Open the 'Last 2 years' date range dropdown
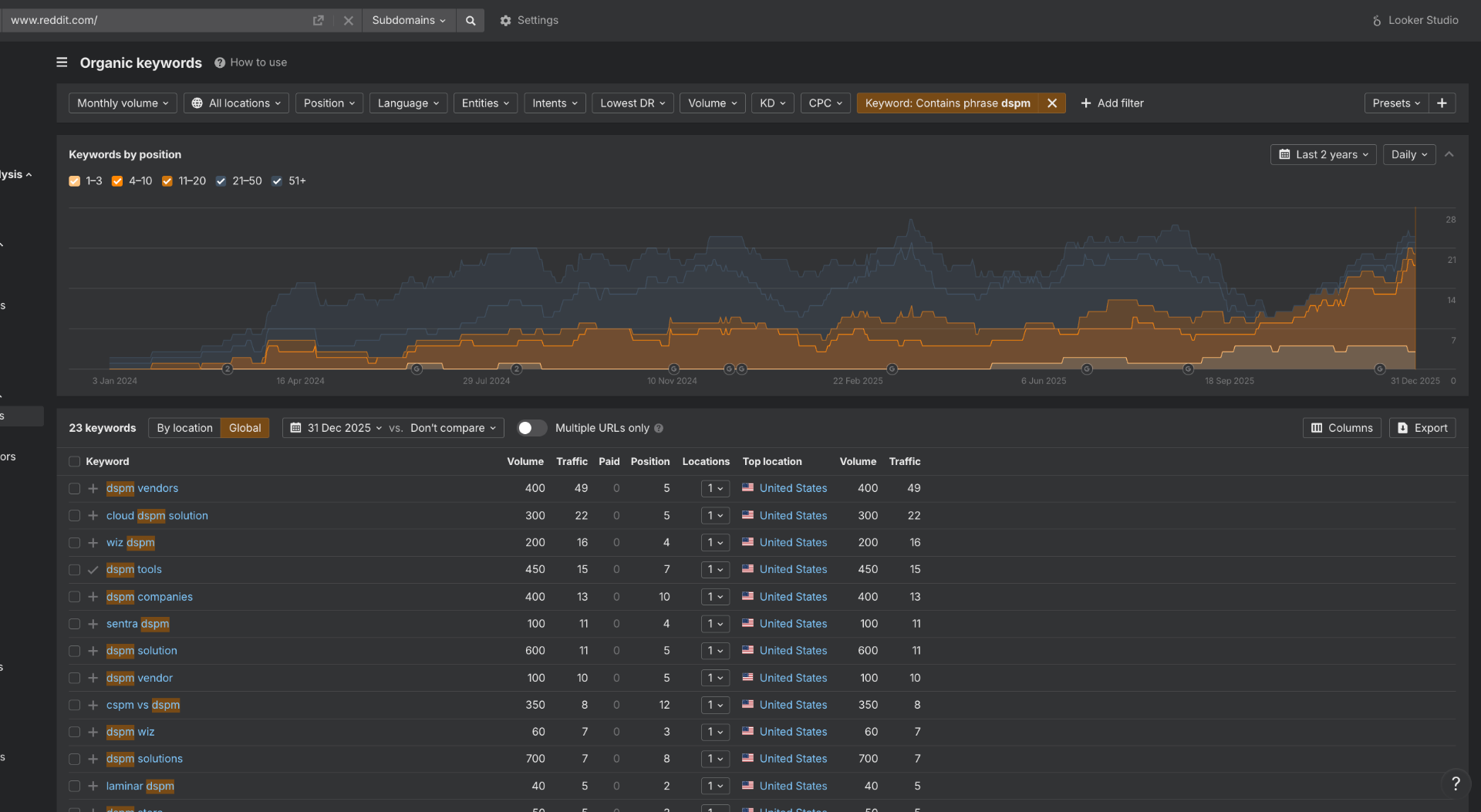The width and height of the screenshot is (1481, 812). [x=1322, y=154]
